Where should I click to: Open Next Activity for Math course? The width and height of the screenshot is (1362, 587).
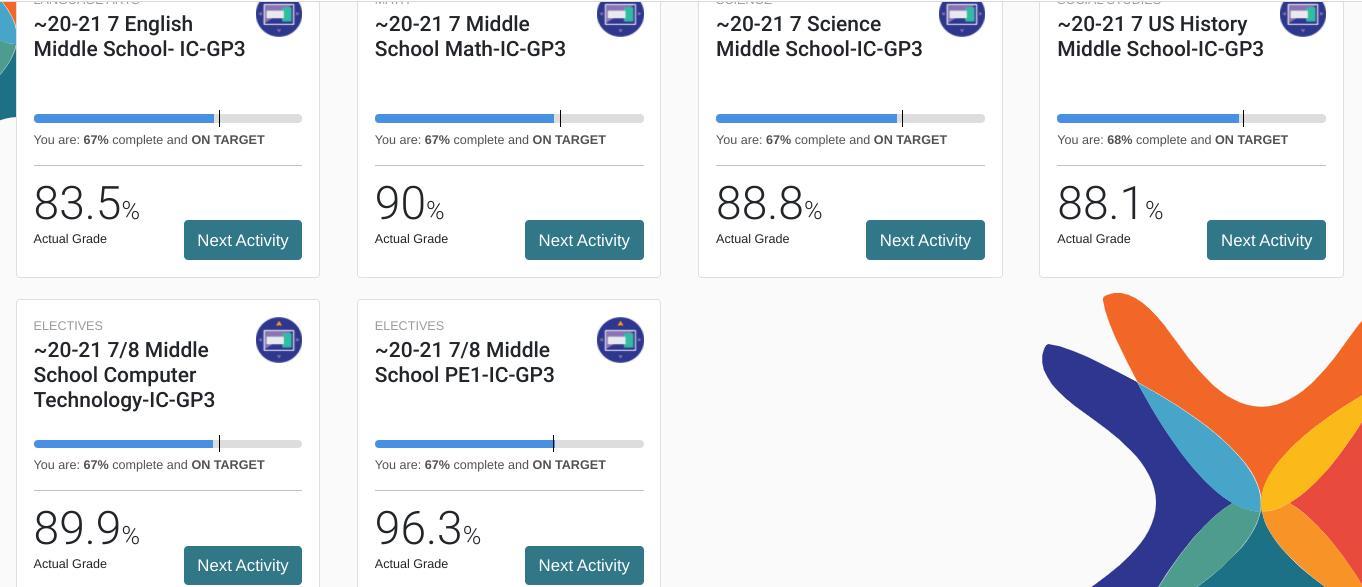584,240
